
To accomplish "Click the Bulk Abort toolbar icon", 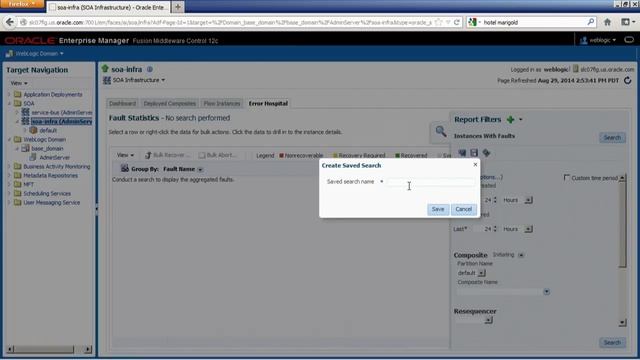I will [x=202, y=155].
